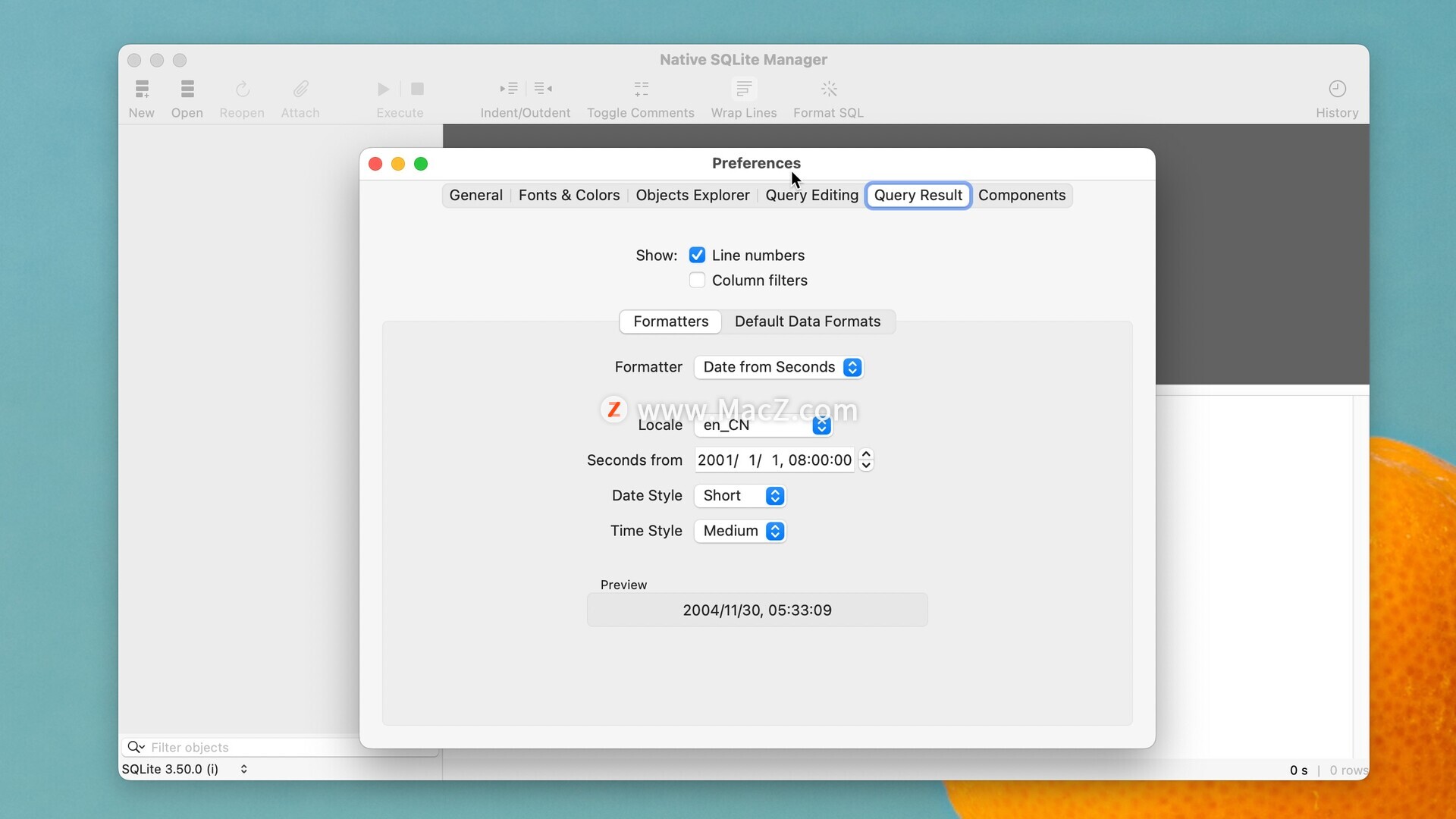
Task: Switch to the Query Editing tab
Action: [x=811, y=196]
